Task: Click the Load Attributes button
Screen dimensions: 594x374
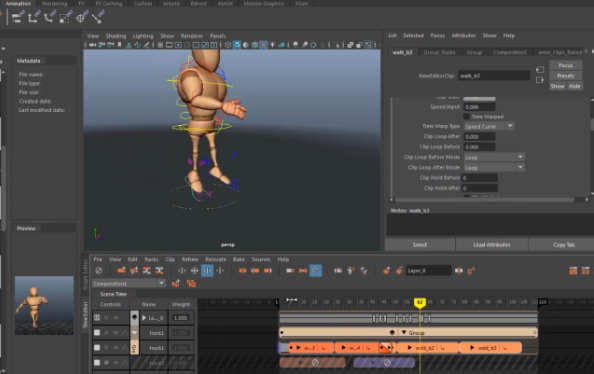Action: [x=491, y=245]
